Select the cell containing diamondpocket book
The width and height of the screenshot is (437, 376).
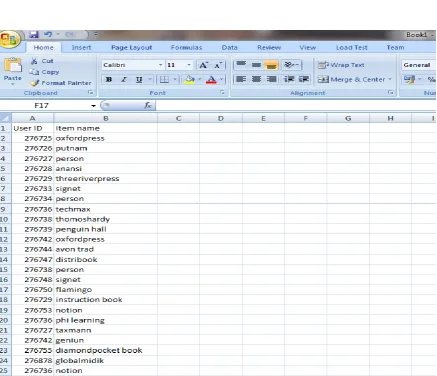point(105,350)
